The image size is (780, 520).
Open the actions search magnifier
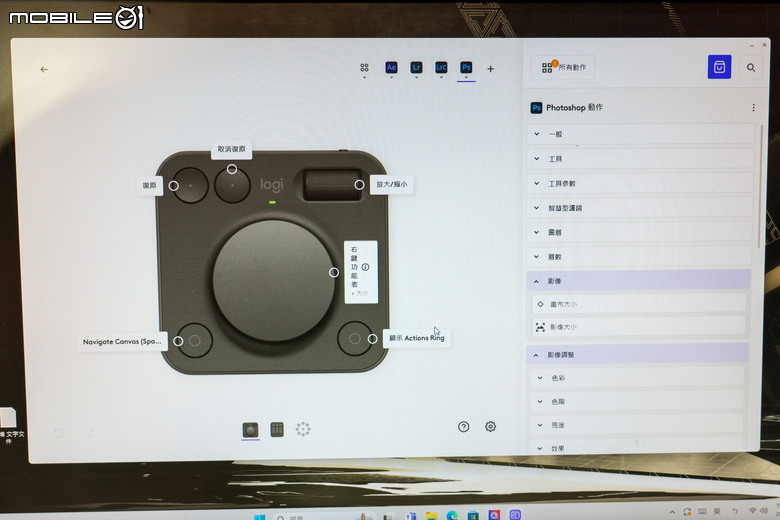pos(751,68)
